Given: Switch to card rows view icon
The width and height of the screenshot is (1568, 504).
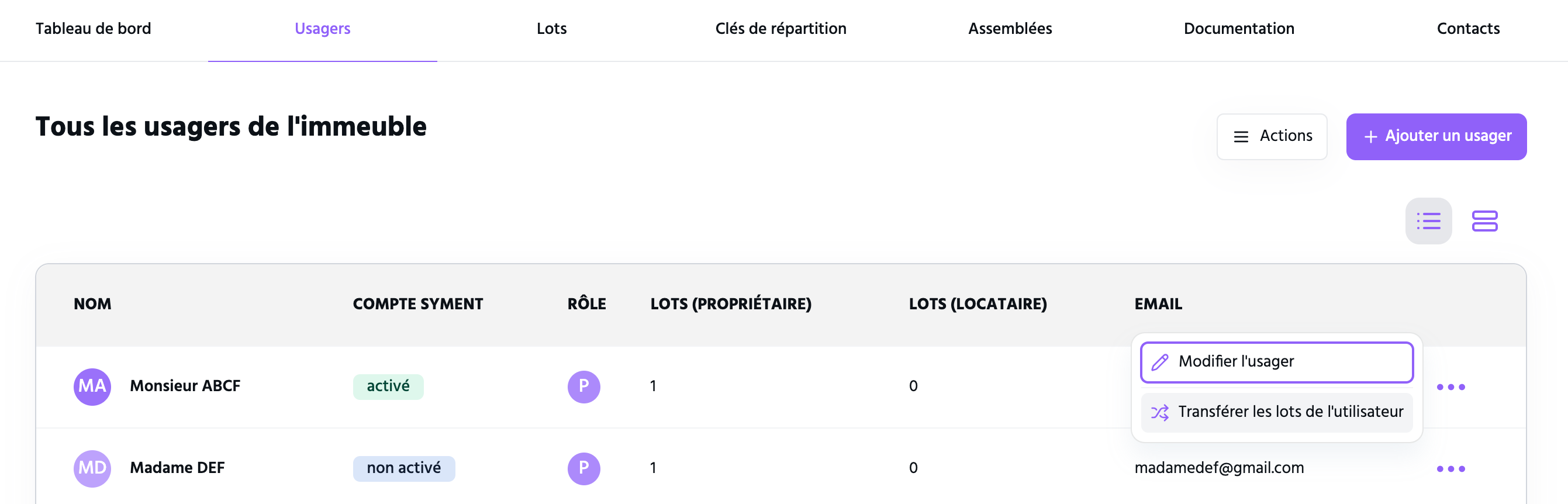Looking at the screenshot, I should click(x=1484, y=221).
